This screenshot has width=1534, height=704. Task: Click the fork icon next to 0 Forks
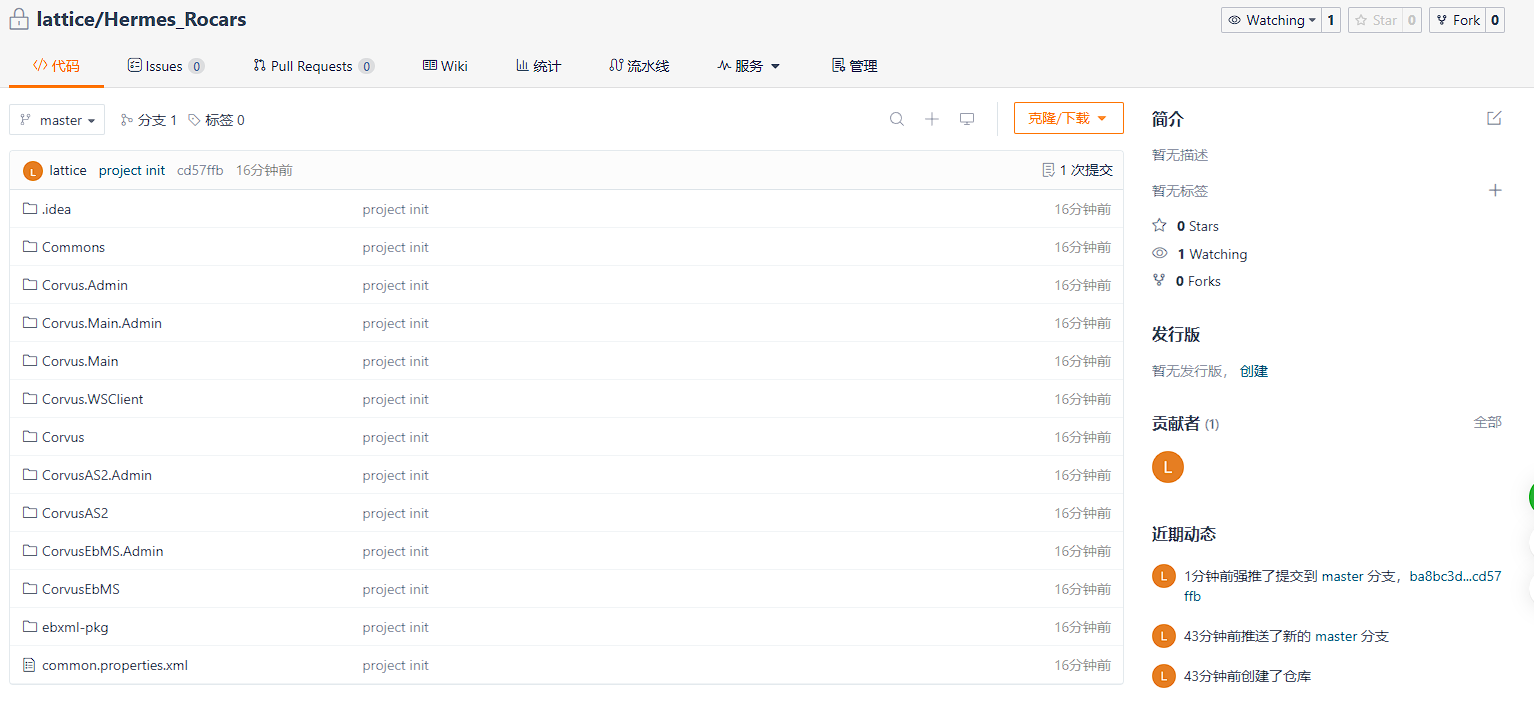click(1159, 281)
